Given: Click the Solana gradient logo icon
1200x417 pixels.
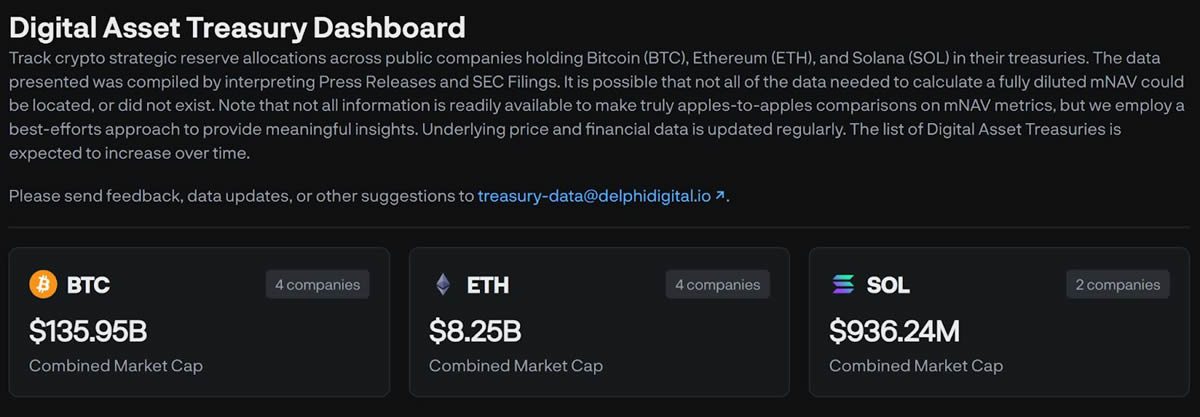Looking at the screenshot, I should click(843, 285).
